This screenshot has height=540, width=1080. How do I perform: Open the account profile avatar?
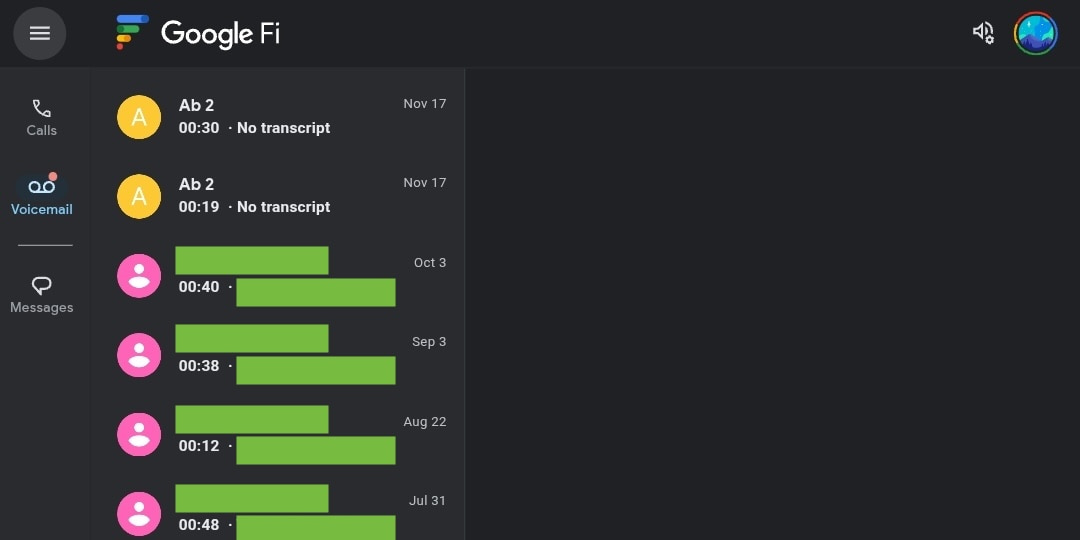[1036, 33]
